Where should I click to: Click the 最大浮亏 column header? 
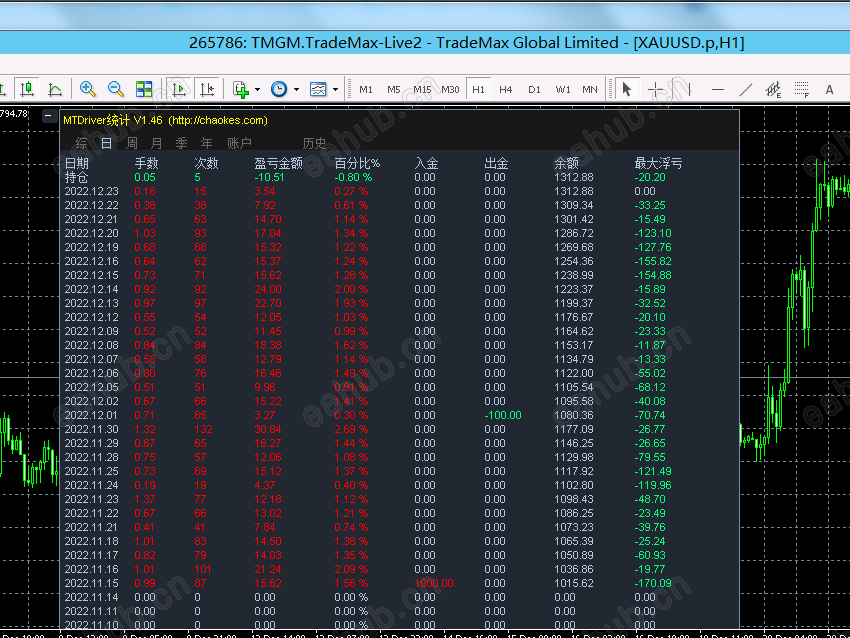658,163
